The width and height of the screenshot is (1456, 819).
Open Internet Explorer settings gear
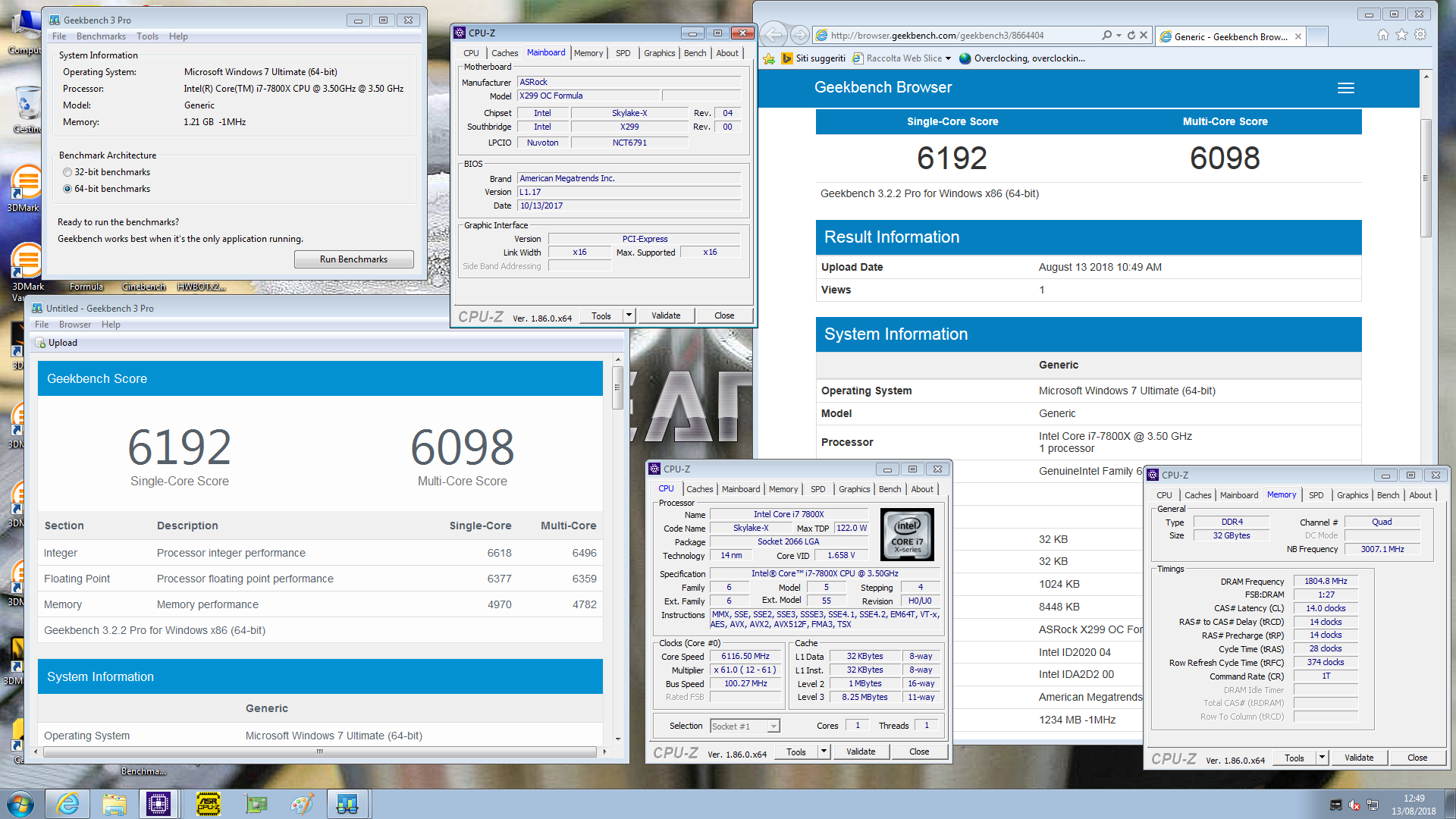click(1420, 35)
